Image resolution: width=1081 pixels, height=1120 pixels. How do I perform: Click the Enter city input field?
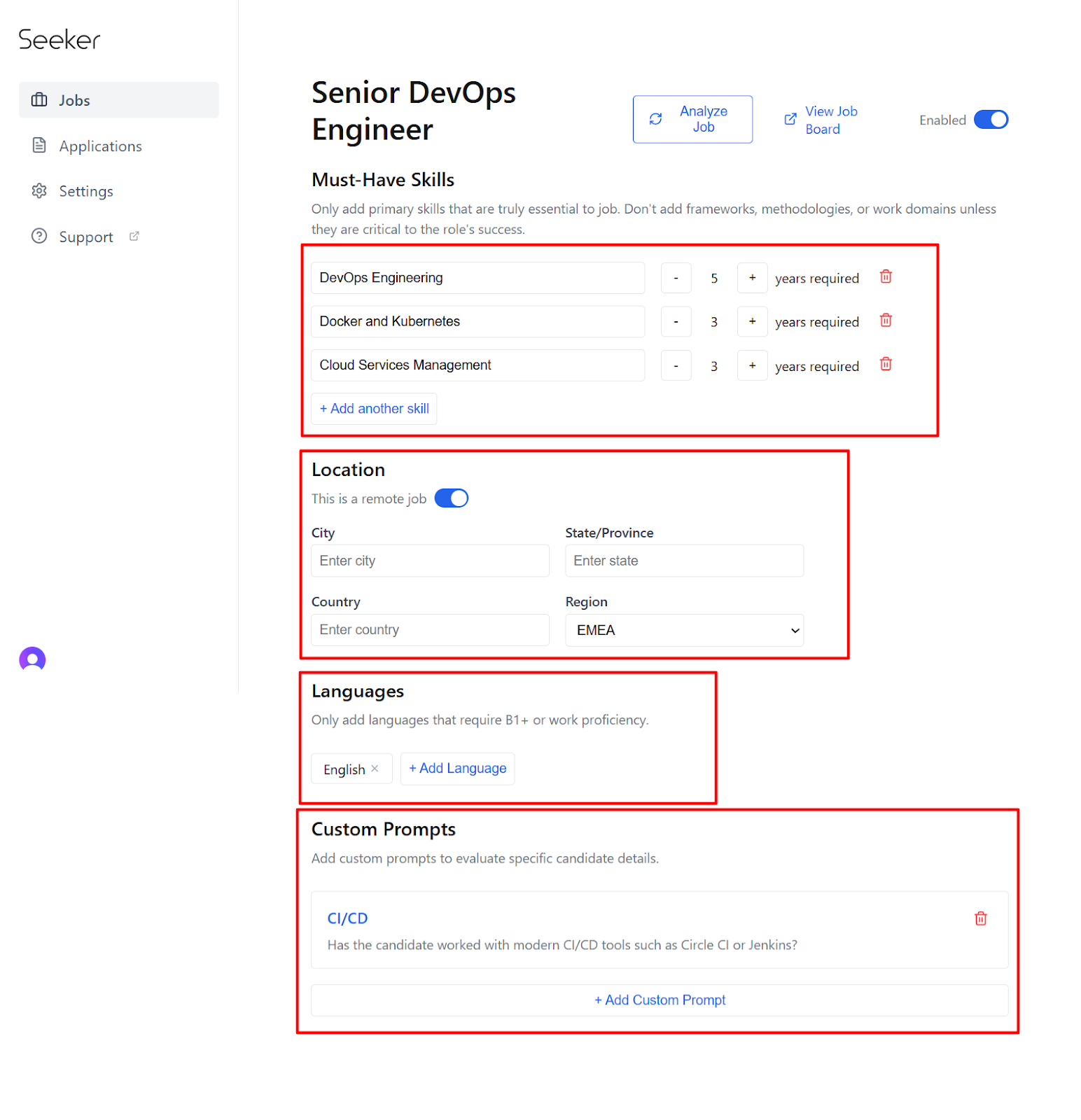click(x=430, y=561)
